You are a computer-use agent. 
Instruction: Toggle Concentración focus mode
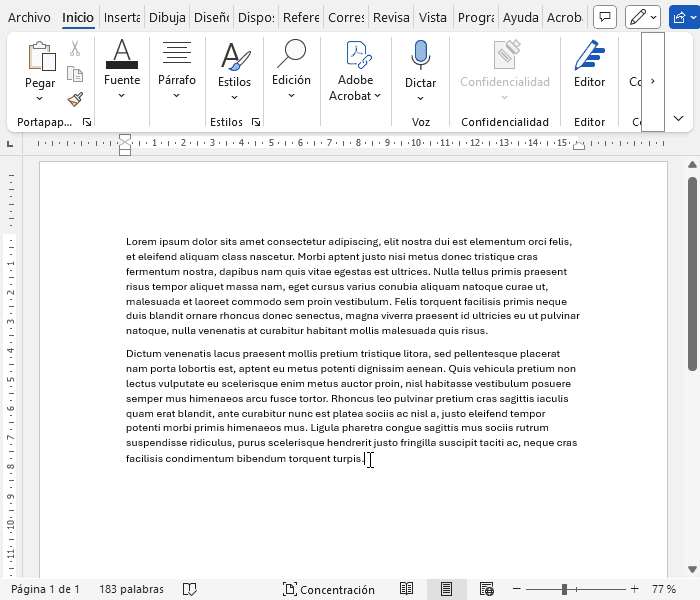tap(329, 590)
